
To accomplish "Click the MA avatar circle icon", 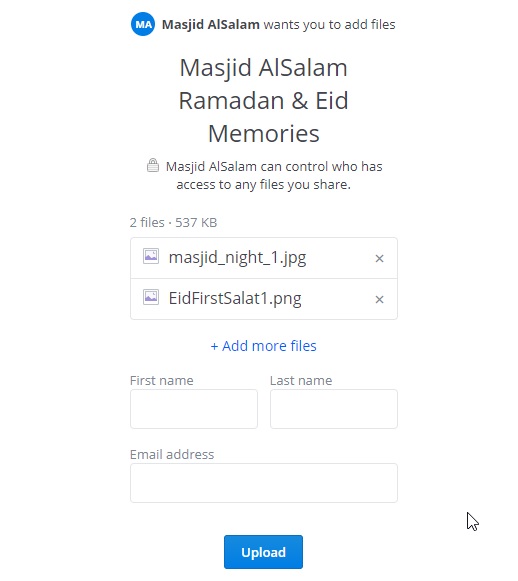I will (x=143, y=24).
